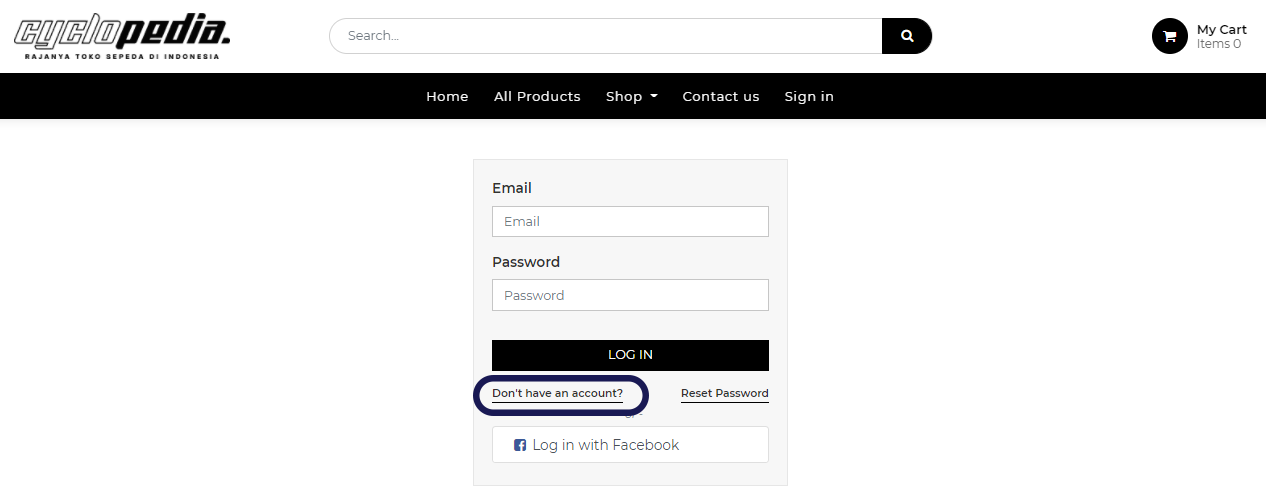Go to the Home page
The image size is (1266, 501).
[x=447, y=97]
